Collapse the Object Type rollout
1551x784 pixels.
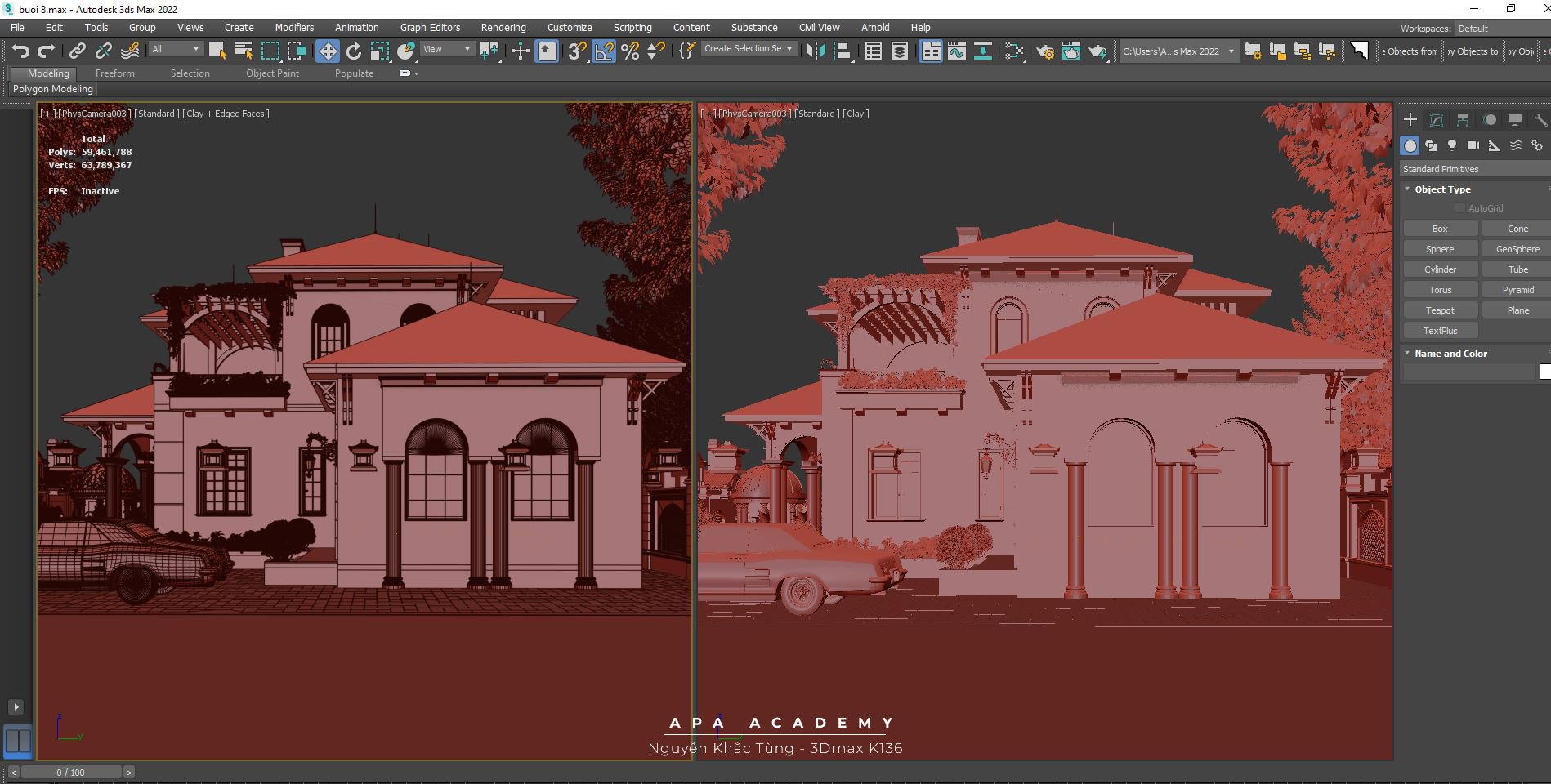click(1441, 189)
